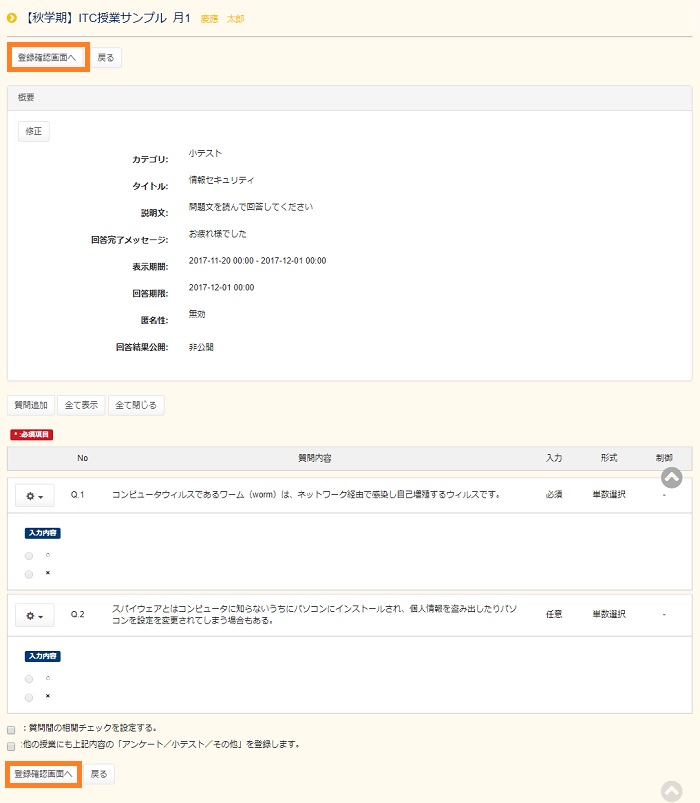Click the 慶應 太郎 name link
Image resolution: width=700 pixels, height=803 pixels.
click(x=222, y=19)
